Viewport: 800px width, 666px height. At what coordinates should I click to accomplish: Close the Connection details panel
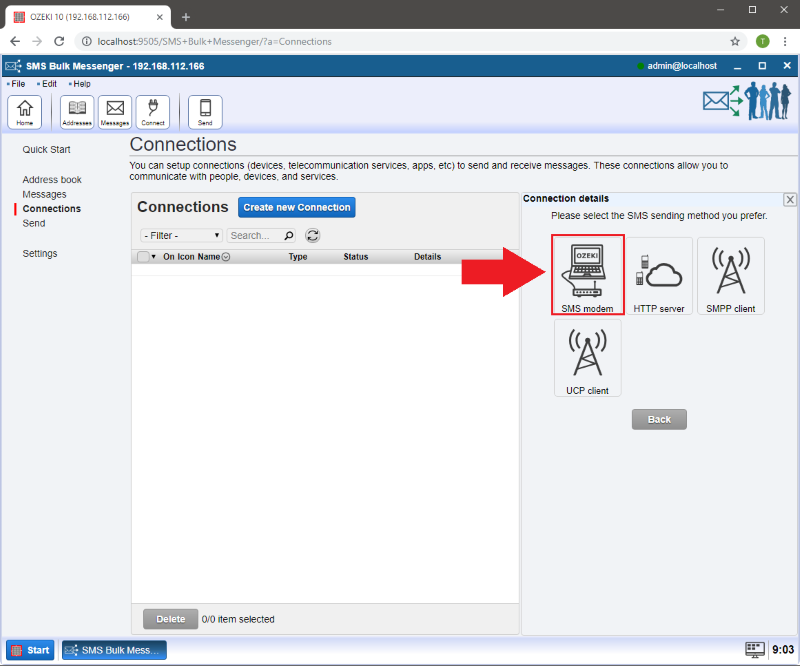point(790,199)
